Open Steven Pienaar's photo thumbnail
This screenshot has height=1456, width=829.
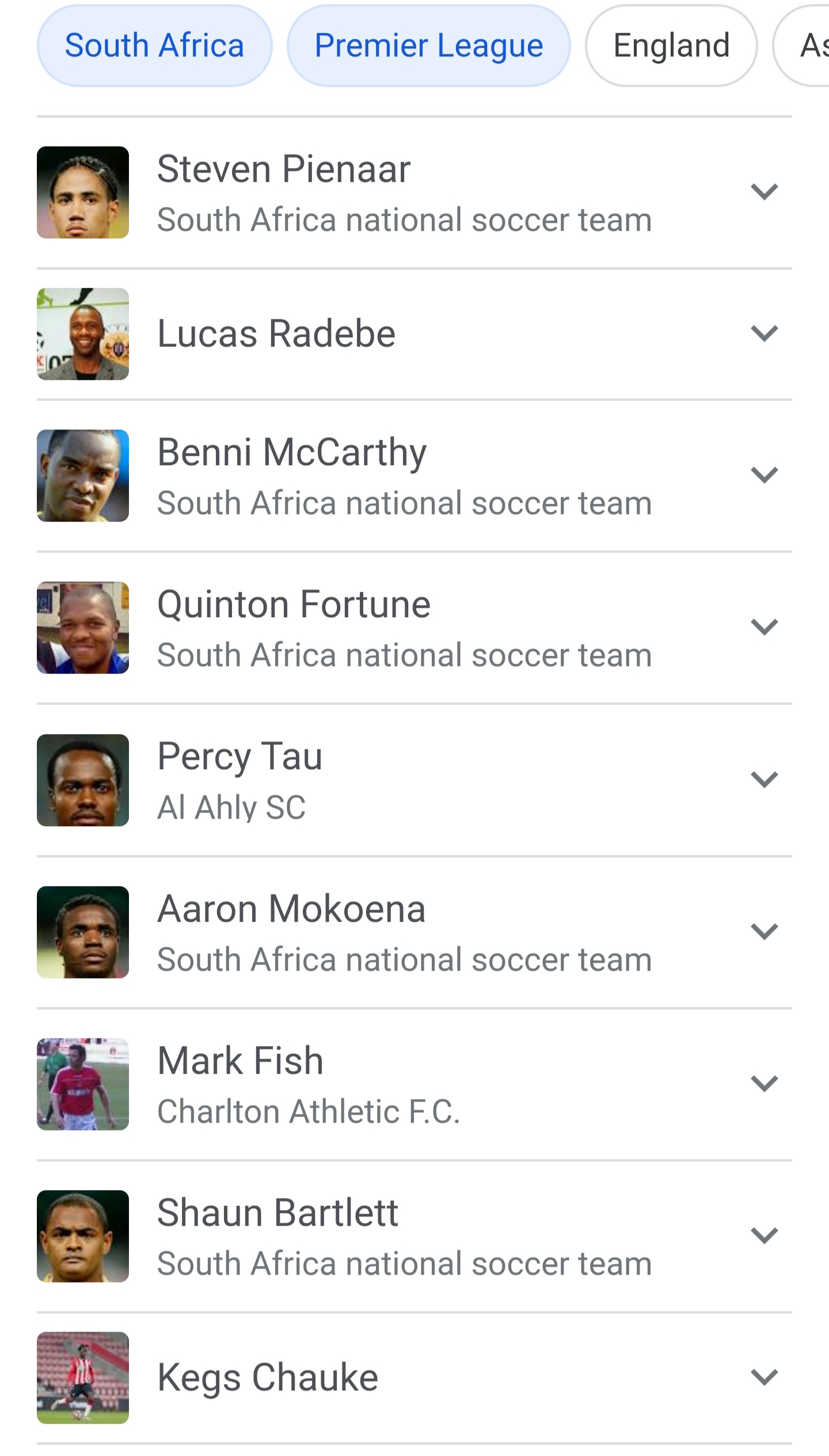pos(83,192)
